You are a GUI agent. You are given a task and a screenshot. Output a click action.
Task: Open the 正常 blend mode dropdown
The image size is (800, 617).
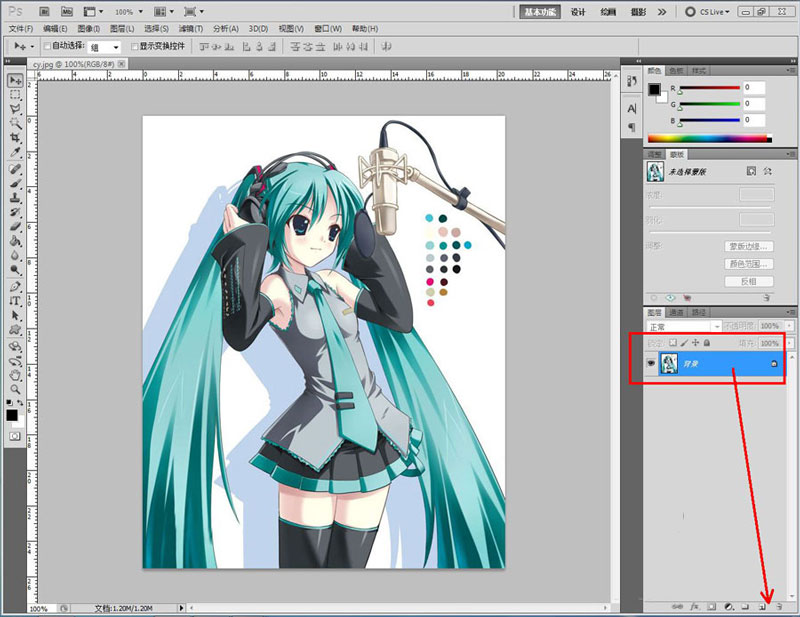(x=684, y=327)
